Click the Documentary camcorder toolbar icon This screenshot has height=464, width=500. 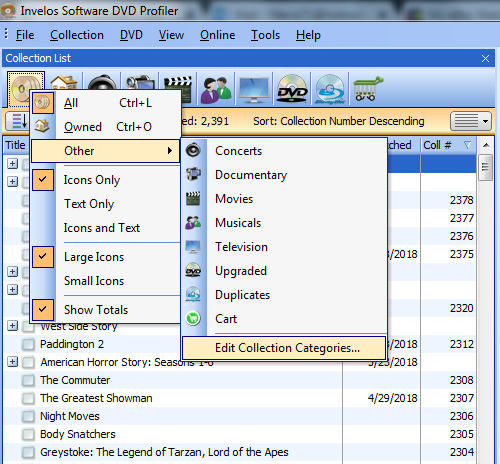(x=140, y=82)
